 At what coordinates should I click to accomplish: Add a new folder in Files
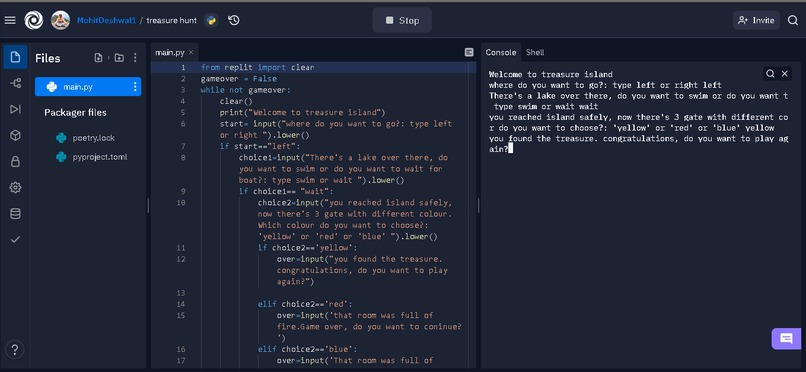coord(119,58)
